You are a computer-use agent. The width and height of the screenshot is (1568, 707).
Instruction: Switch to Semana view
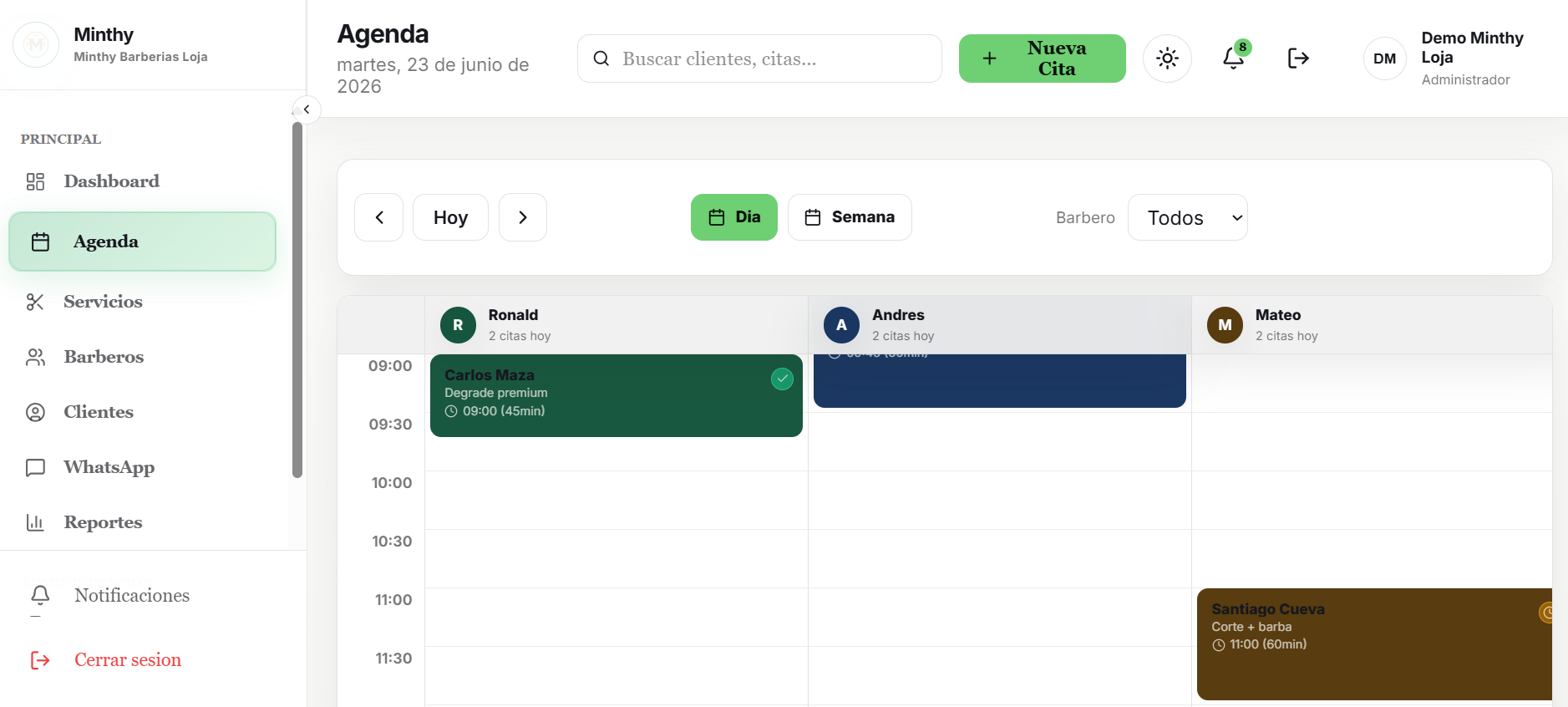tap(850, 217)
